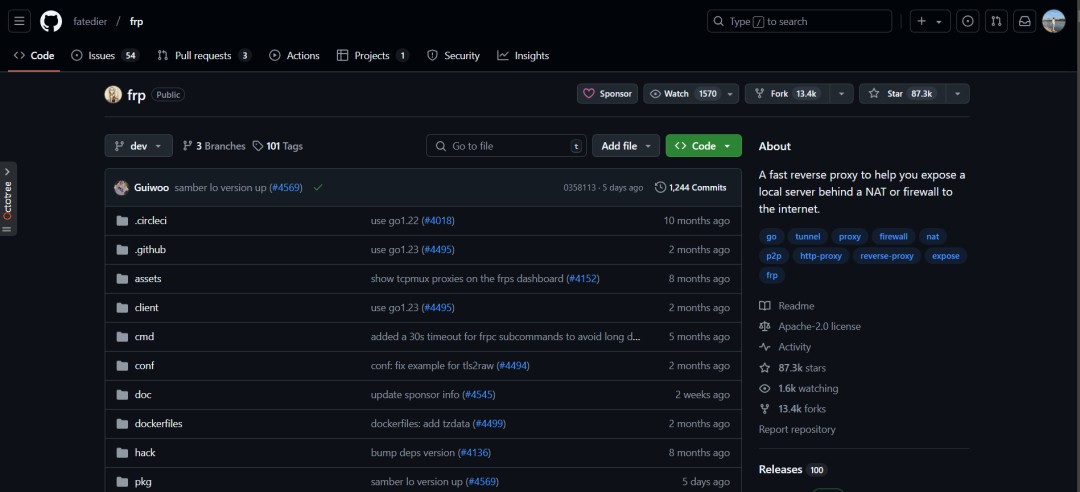Open the Add file dropdown
Viewport: 1080px width, 492px height.
pos(626,146)
